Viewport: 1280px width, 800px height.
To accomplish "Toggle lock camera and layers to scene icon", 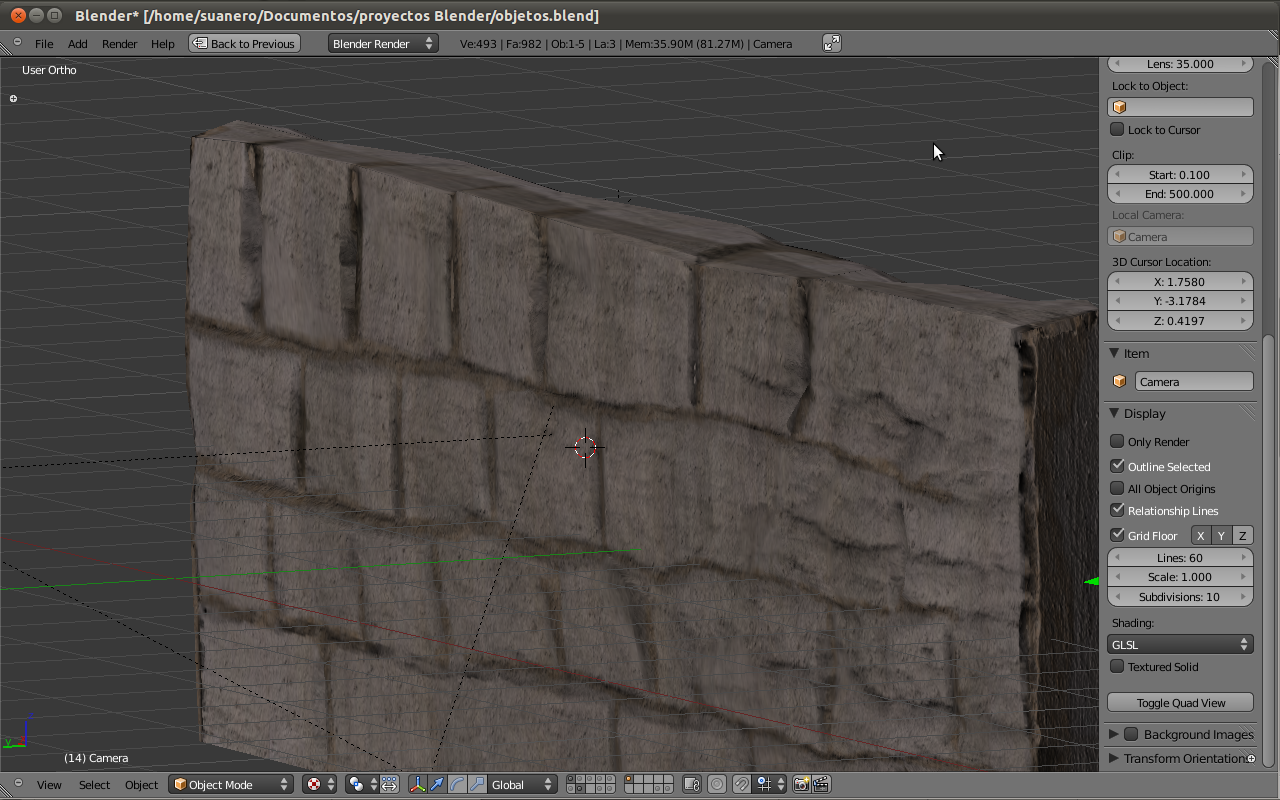I will tap(692, 784).
